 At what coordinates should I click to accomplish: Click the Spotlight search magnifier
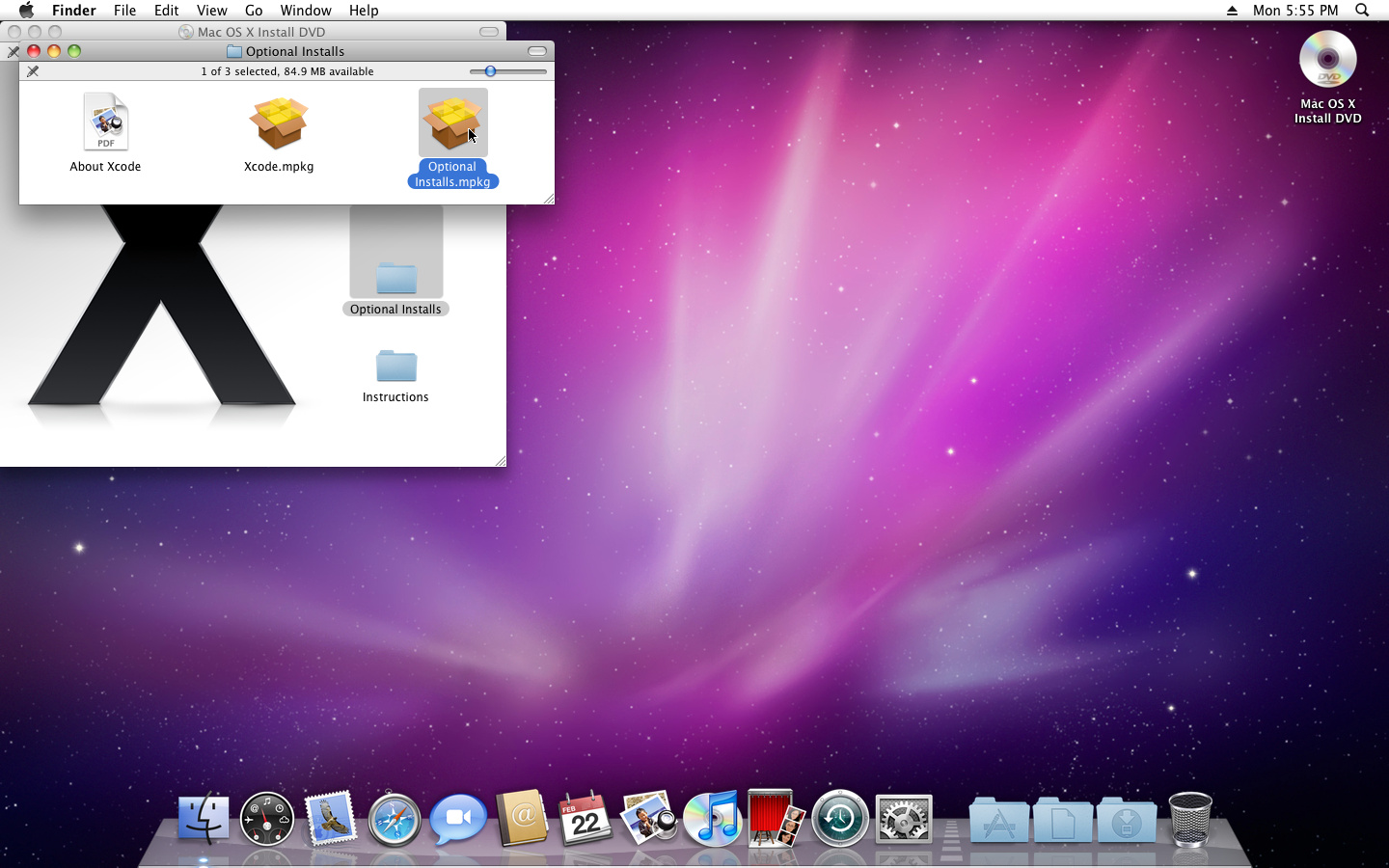coord(1362,11)
